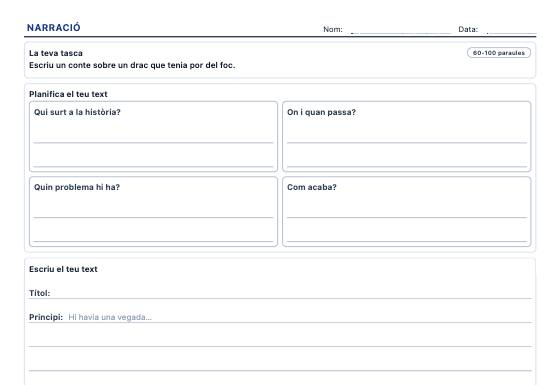Click the 'Com acaba?' box
Screen dimensions: 560x385
[x=406, y=211]
